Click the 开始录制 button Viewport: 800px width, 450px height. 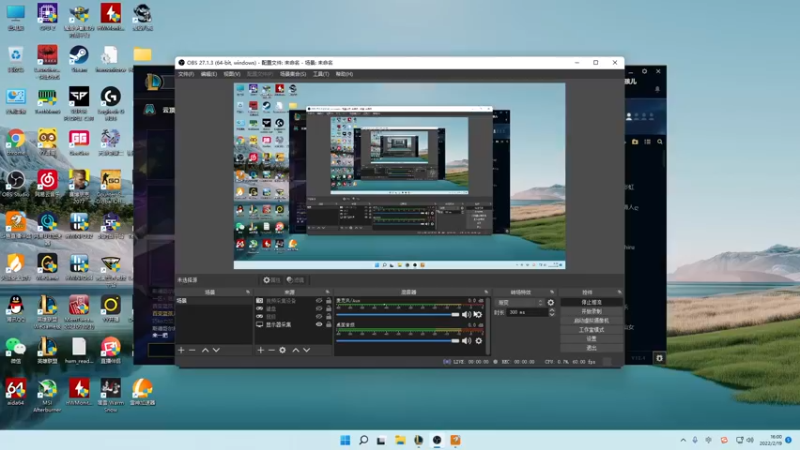(591, 311)
